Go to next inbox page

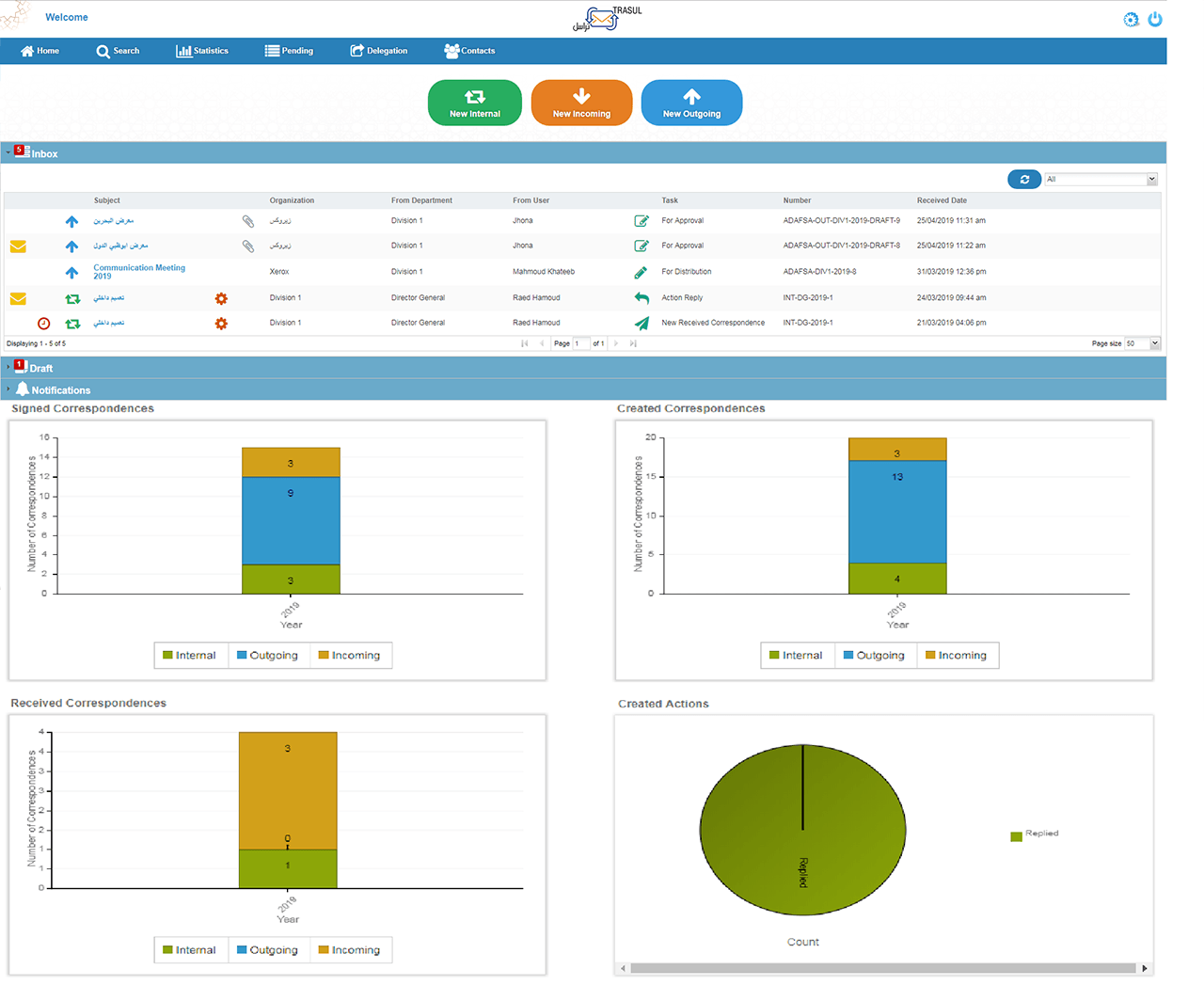coord(616,343)
